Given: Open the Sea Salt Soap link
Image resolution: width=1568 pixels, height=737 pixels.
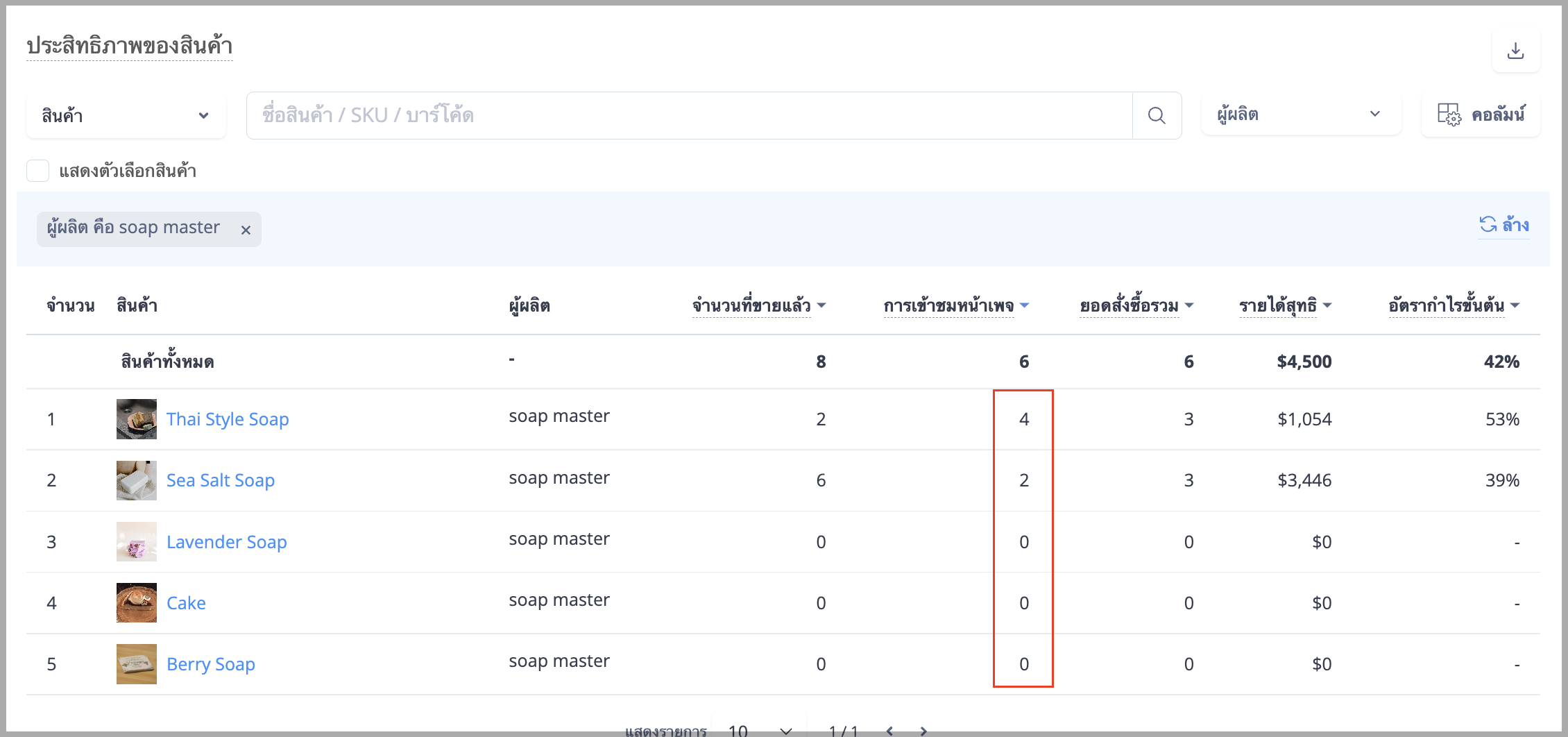Looking at the screenshot, I should click(x=221, y=480).
